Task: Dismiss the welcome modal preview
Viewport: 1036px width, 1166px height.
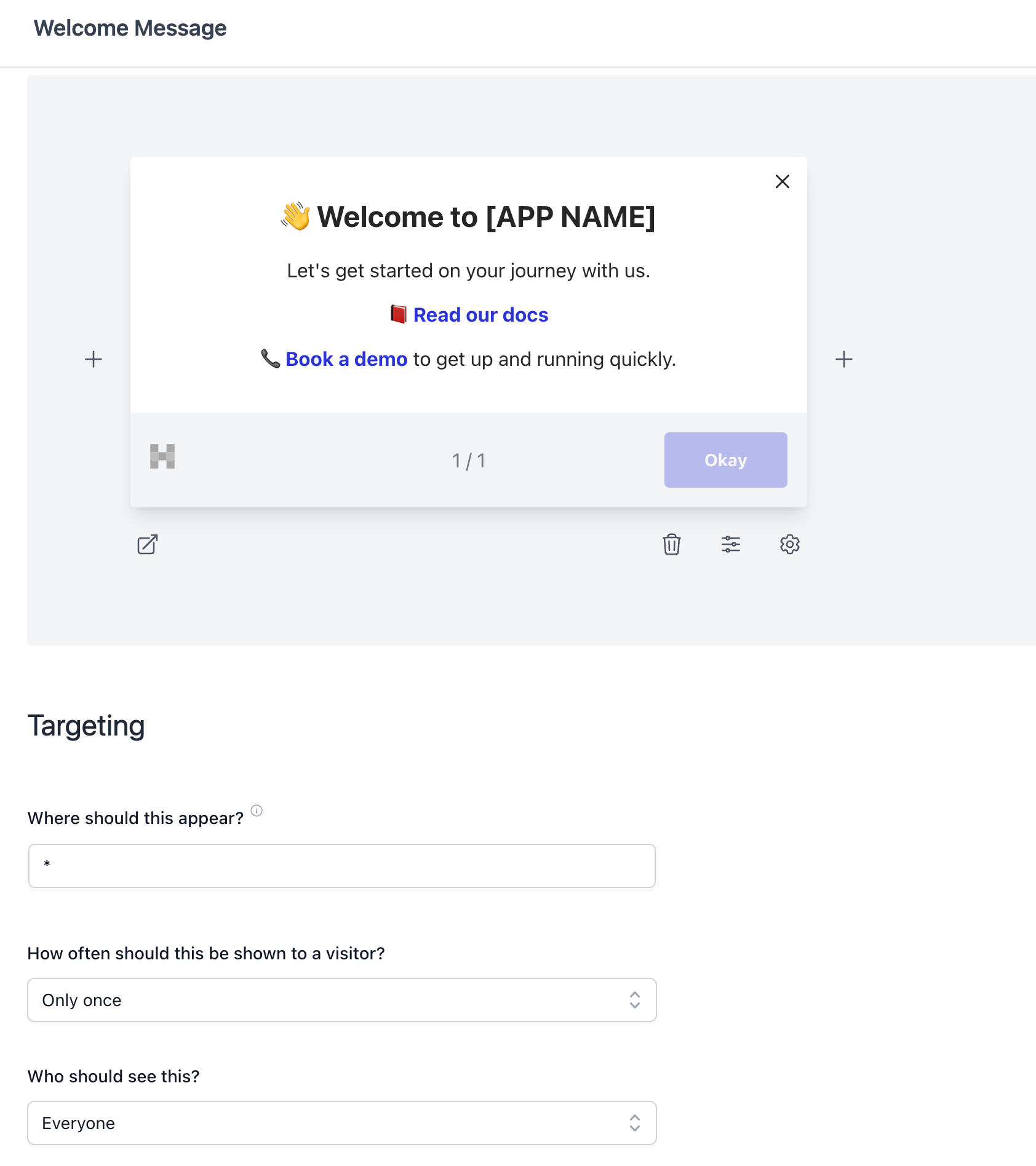Action: click(782, 181)
